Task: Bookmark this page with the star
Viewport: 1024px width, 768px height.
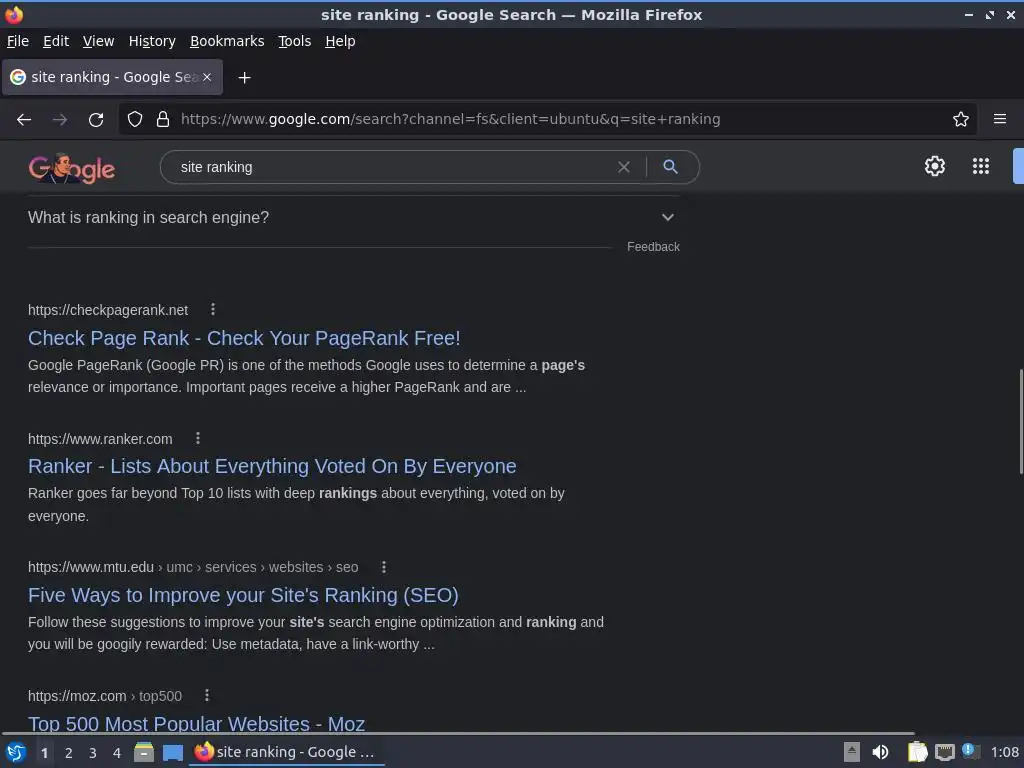Action: 961,119
